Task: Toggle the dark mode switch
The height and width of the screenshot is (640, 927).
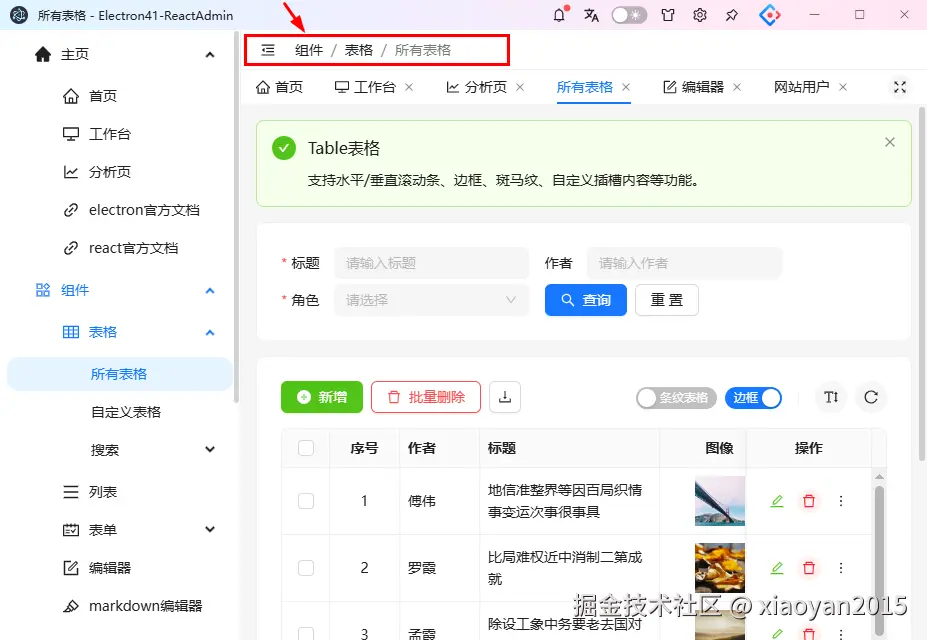Action: tap(629, 15)
